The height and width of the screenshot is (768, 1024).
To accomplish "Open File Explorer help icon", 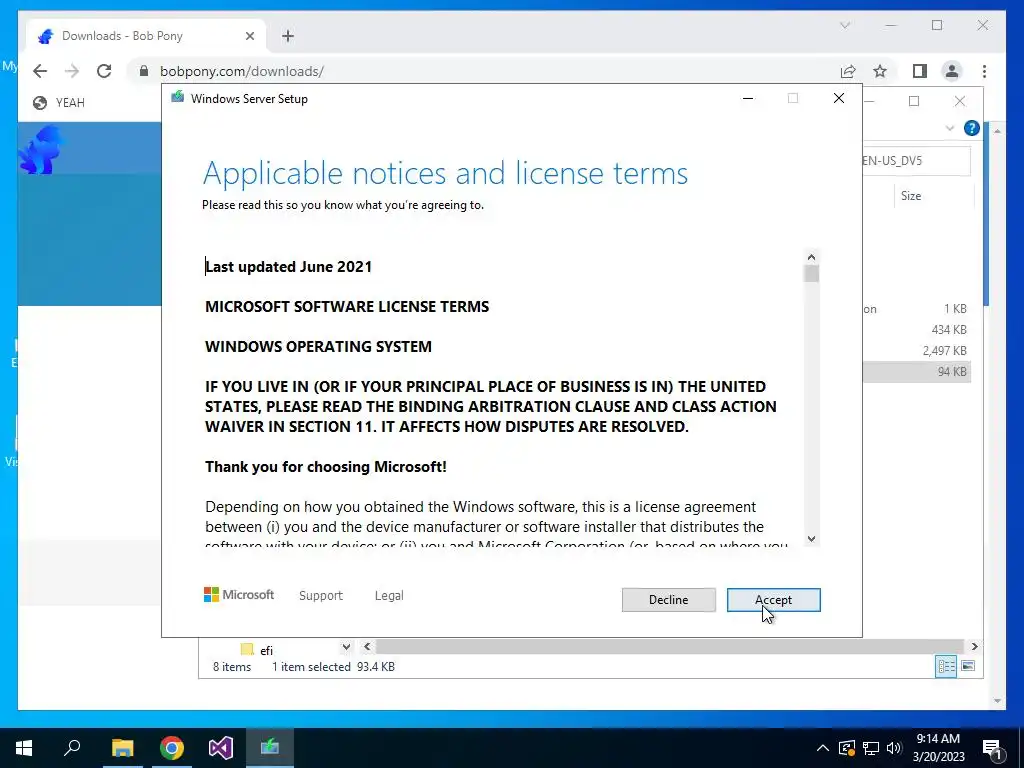I will pyautogui.click(x=972, y=128).
